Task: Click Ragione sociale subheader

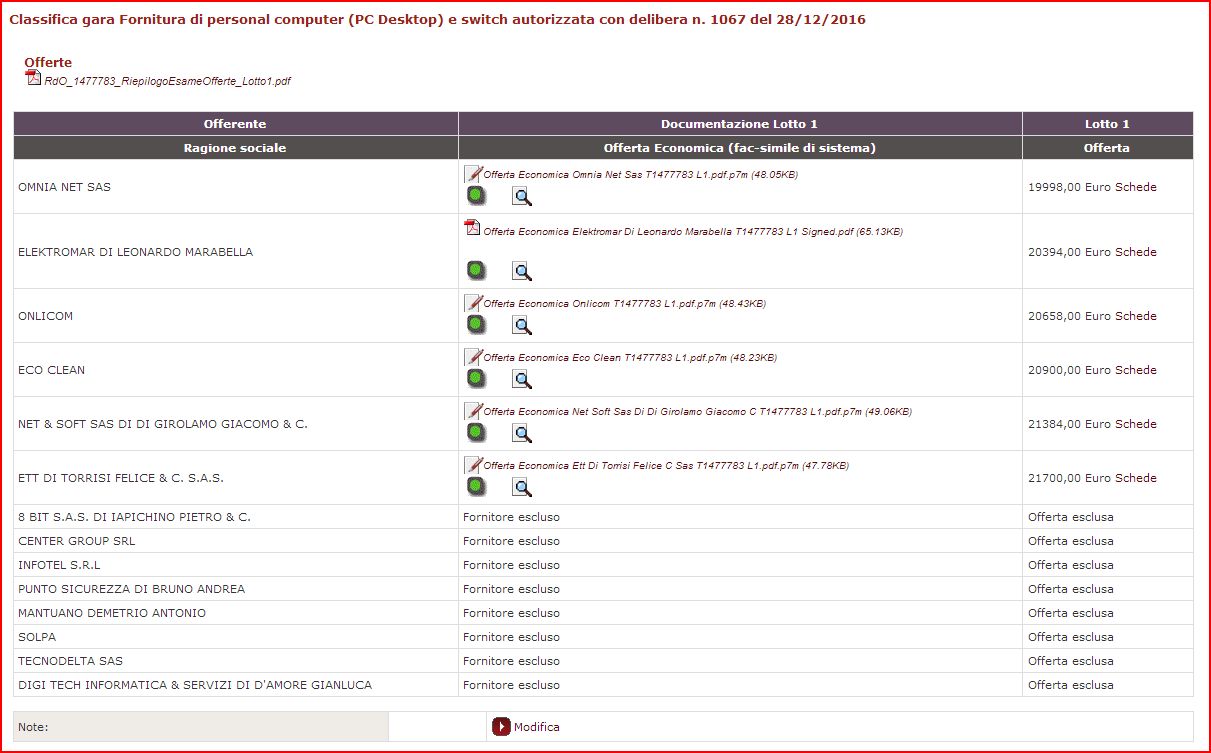Action: [x=235, y=148]
